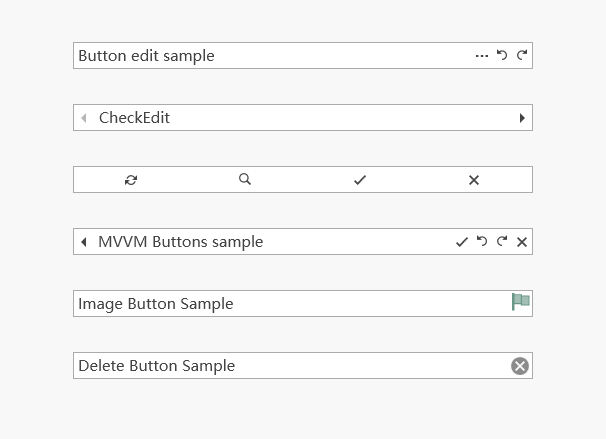606x439 pixels.
Task: Click the magnifier search icon button
Action: pos(245,180)
